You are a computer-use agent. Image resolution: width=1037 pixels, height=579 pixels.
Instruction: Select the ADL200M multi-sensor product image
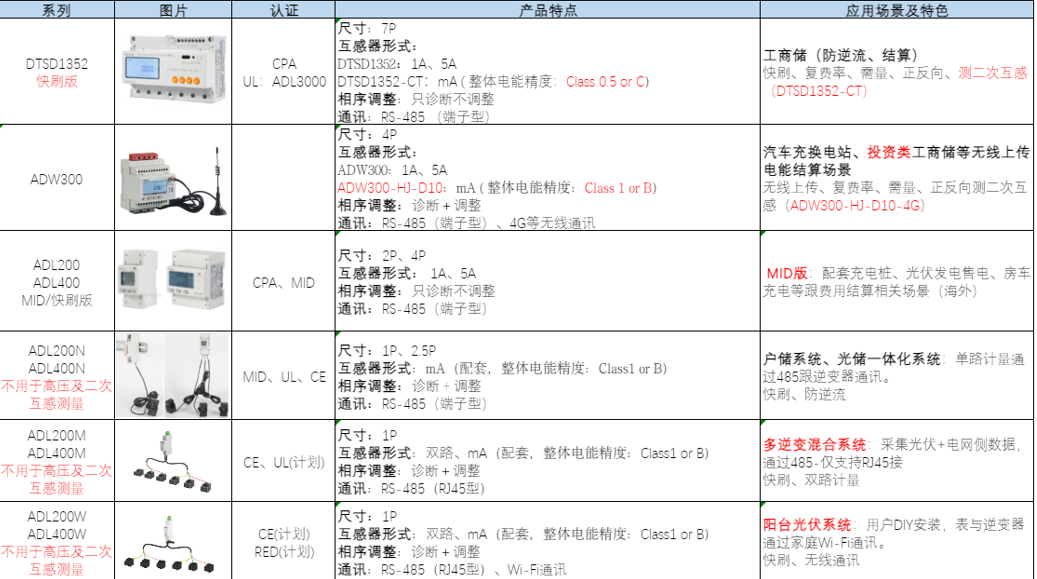173,460
